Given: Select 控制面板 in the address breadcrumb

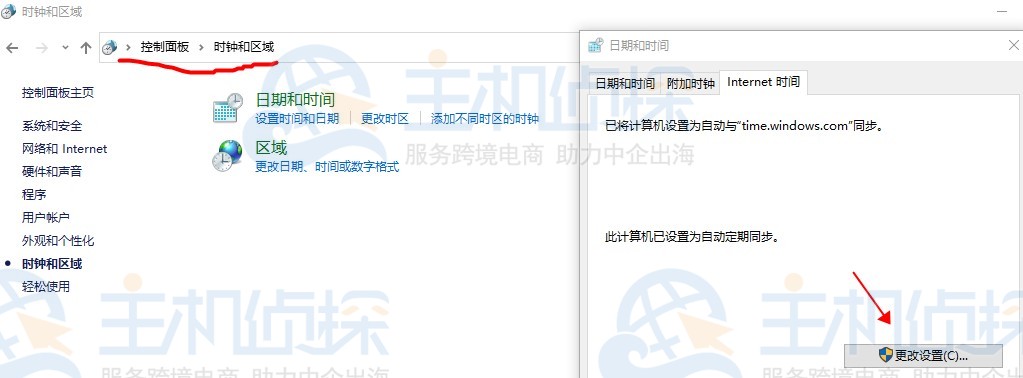Looking at the screenshot, I should click(165, 47).
